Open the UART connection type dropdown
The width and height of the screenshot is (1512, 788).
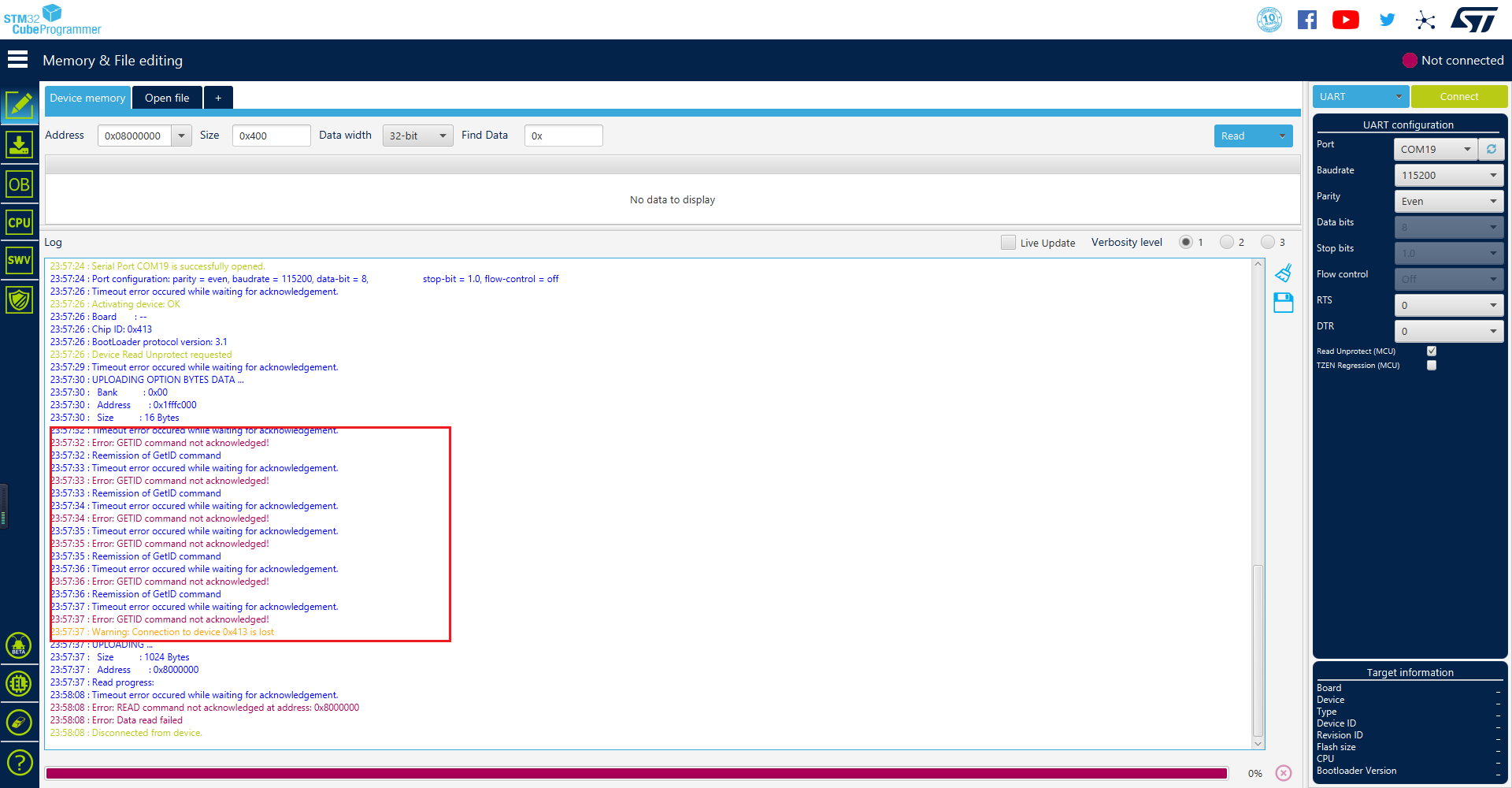pos(1360,96)
